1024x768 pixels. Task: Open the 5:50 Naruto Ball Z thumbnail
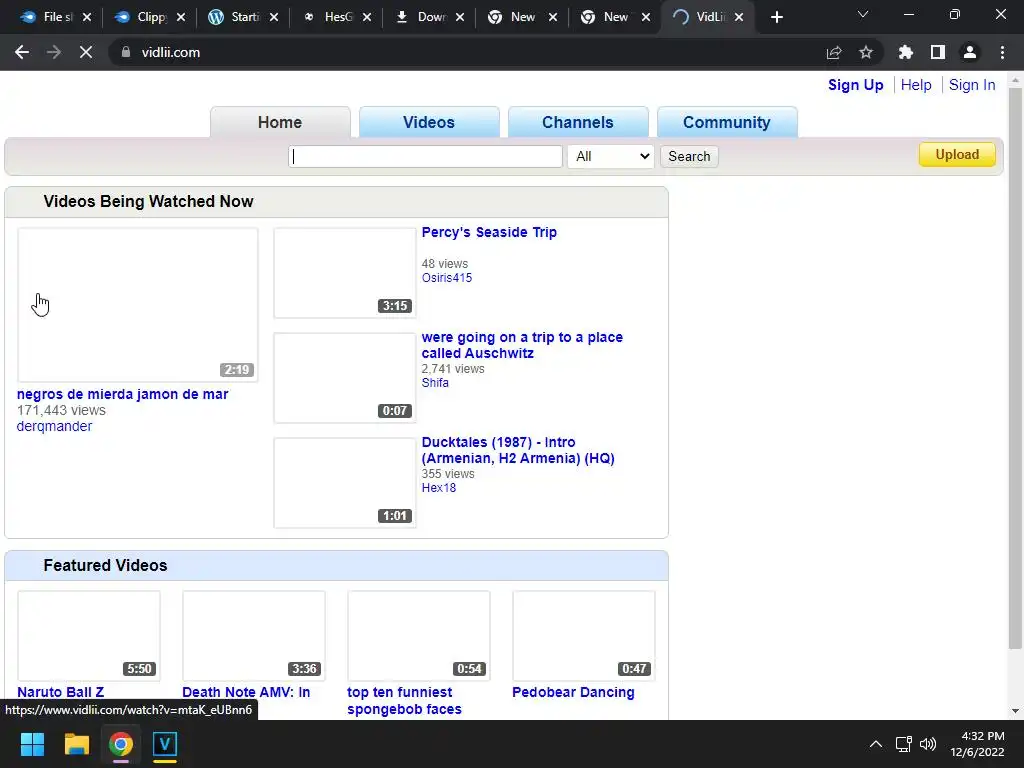point(89,636)
